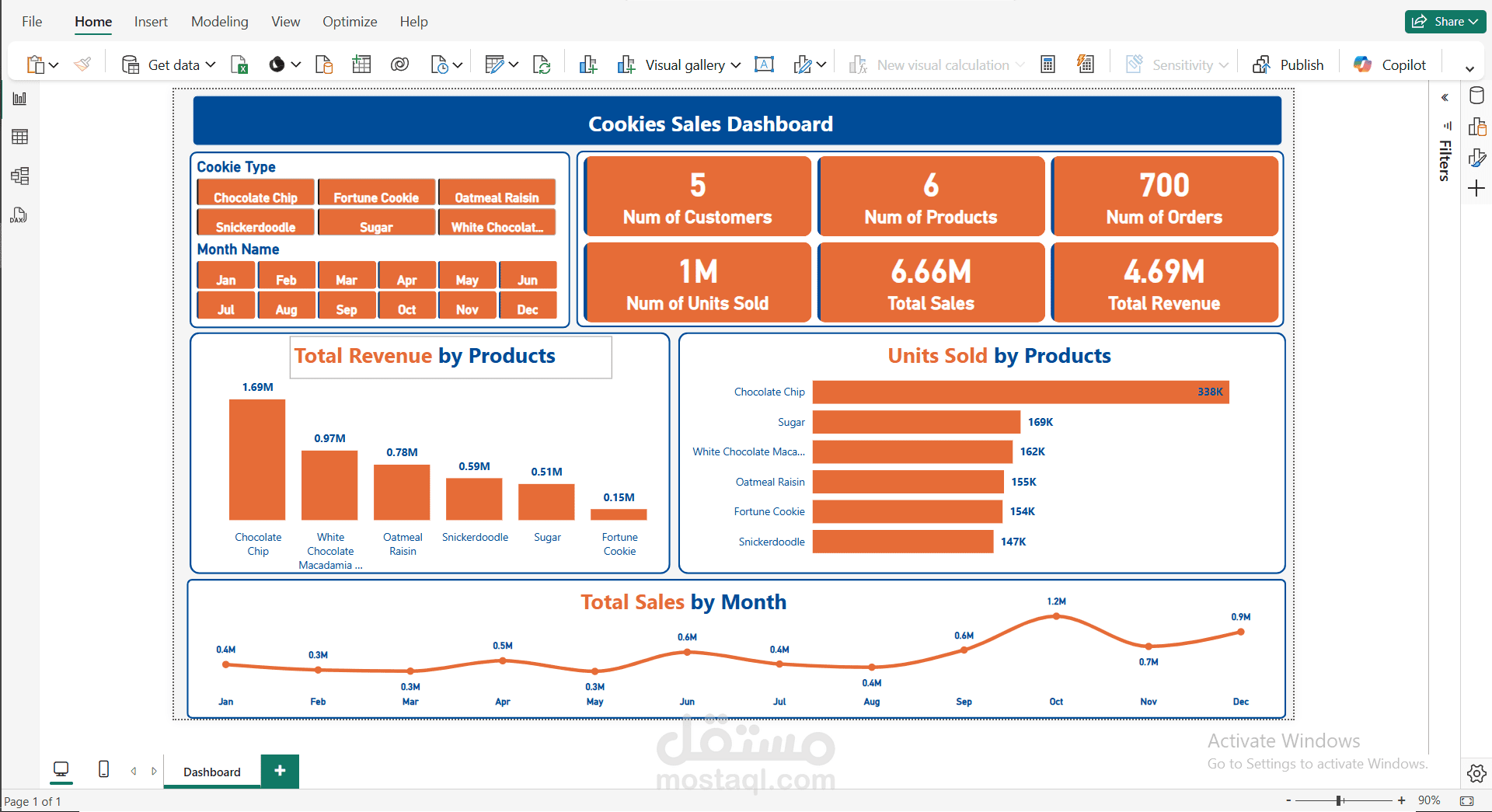The image size is (1492, 812).
Task: Click the New visual icon
Action: (x=588, y=64)
